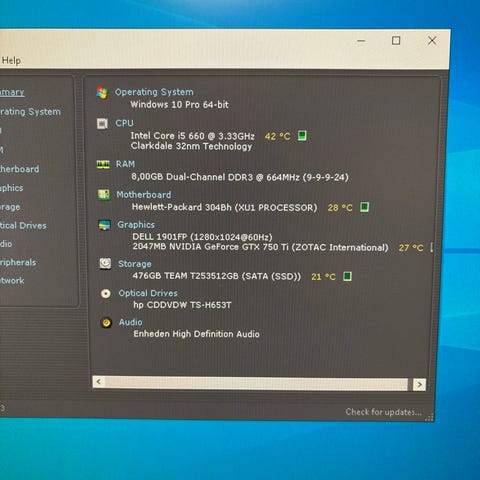
Task: Open the Operating System section heading
Action: tap(154, 92)
